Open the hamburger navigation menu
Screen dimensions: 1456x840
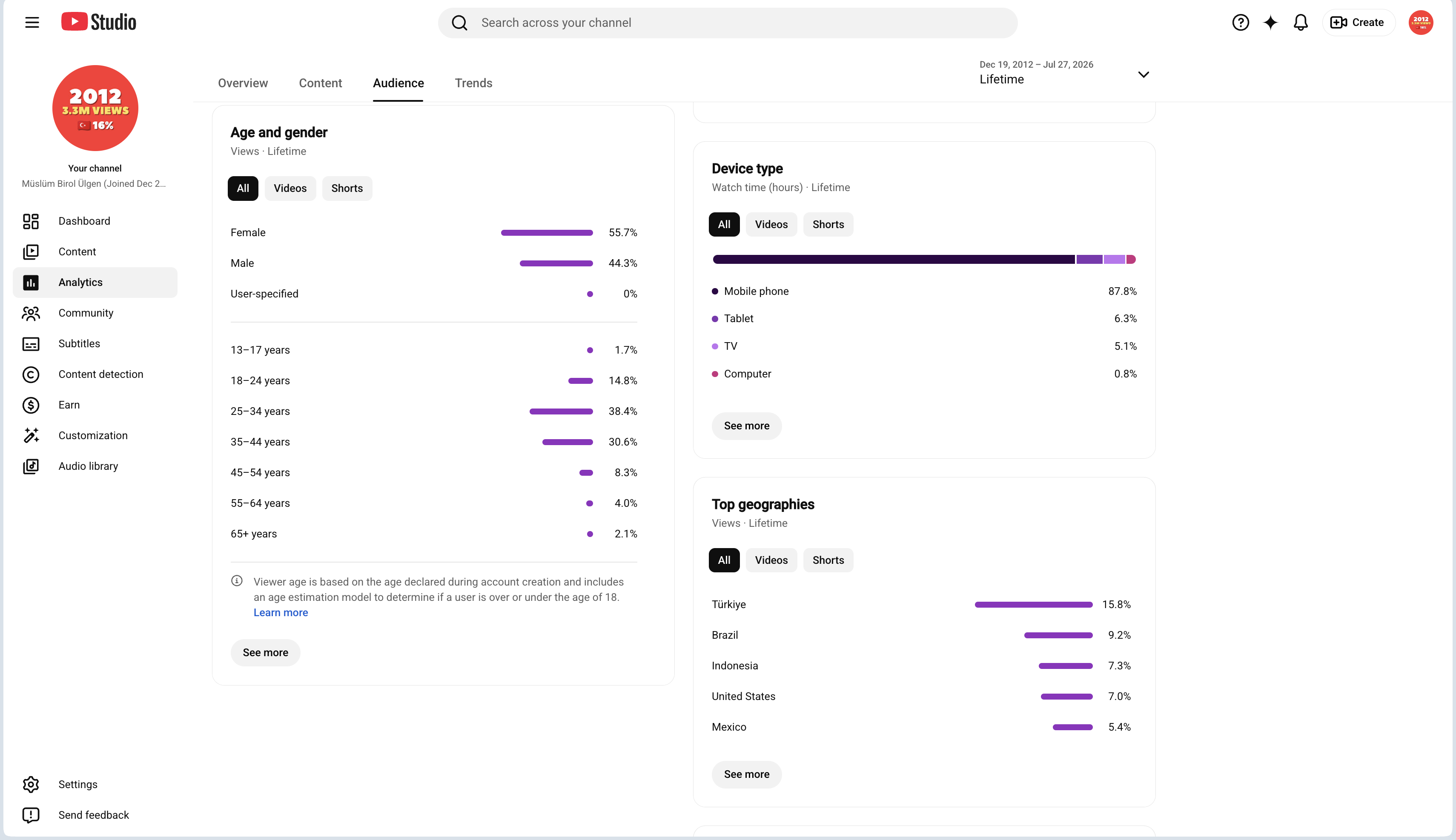coord(32,23)
